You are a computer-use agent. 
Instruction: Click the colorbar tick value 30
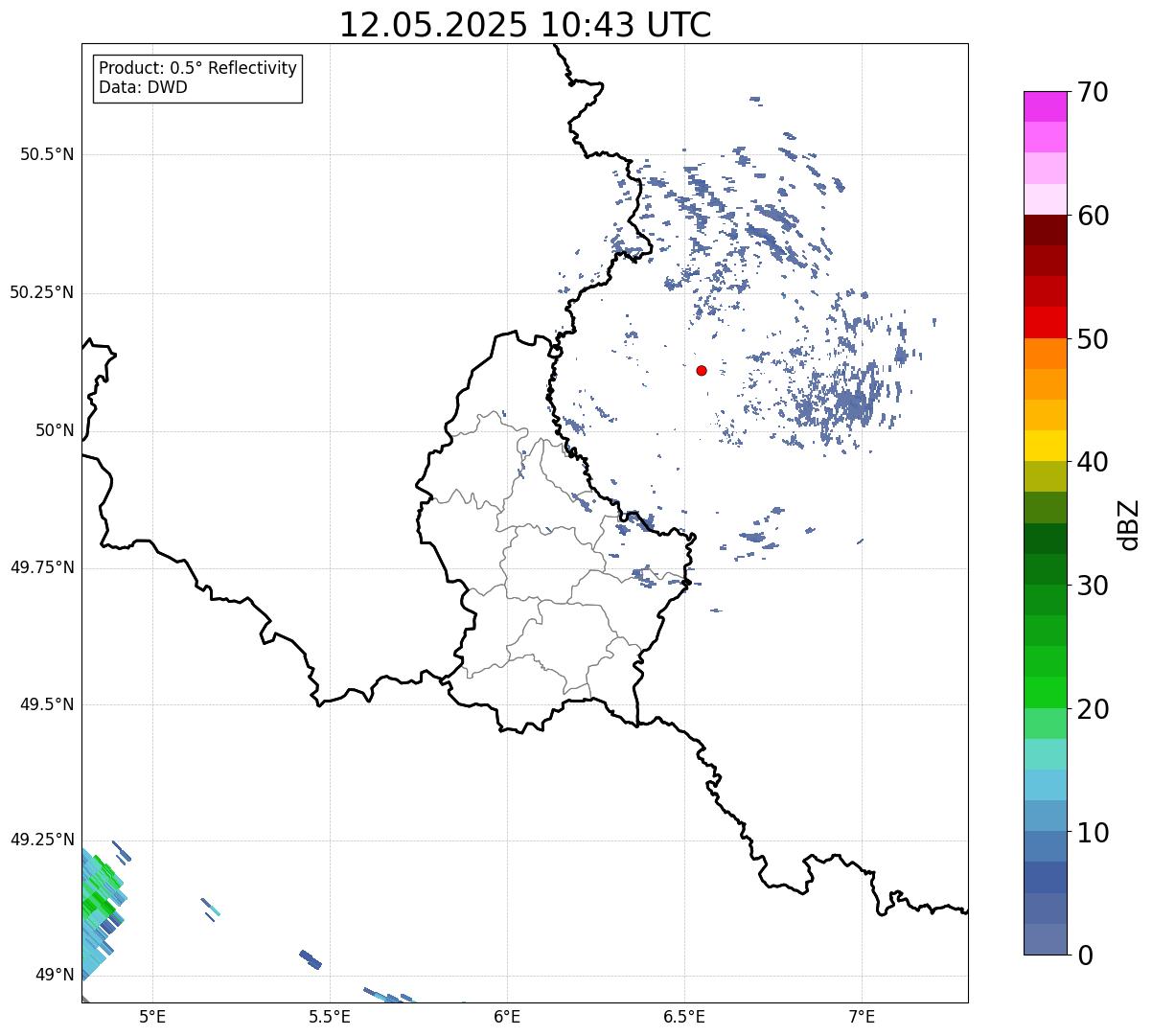click(x=1093, y=586)
